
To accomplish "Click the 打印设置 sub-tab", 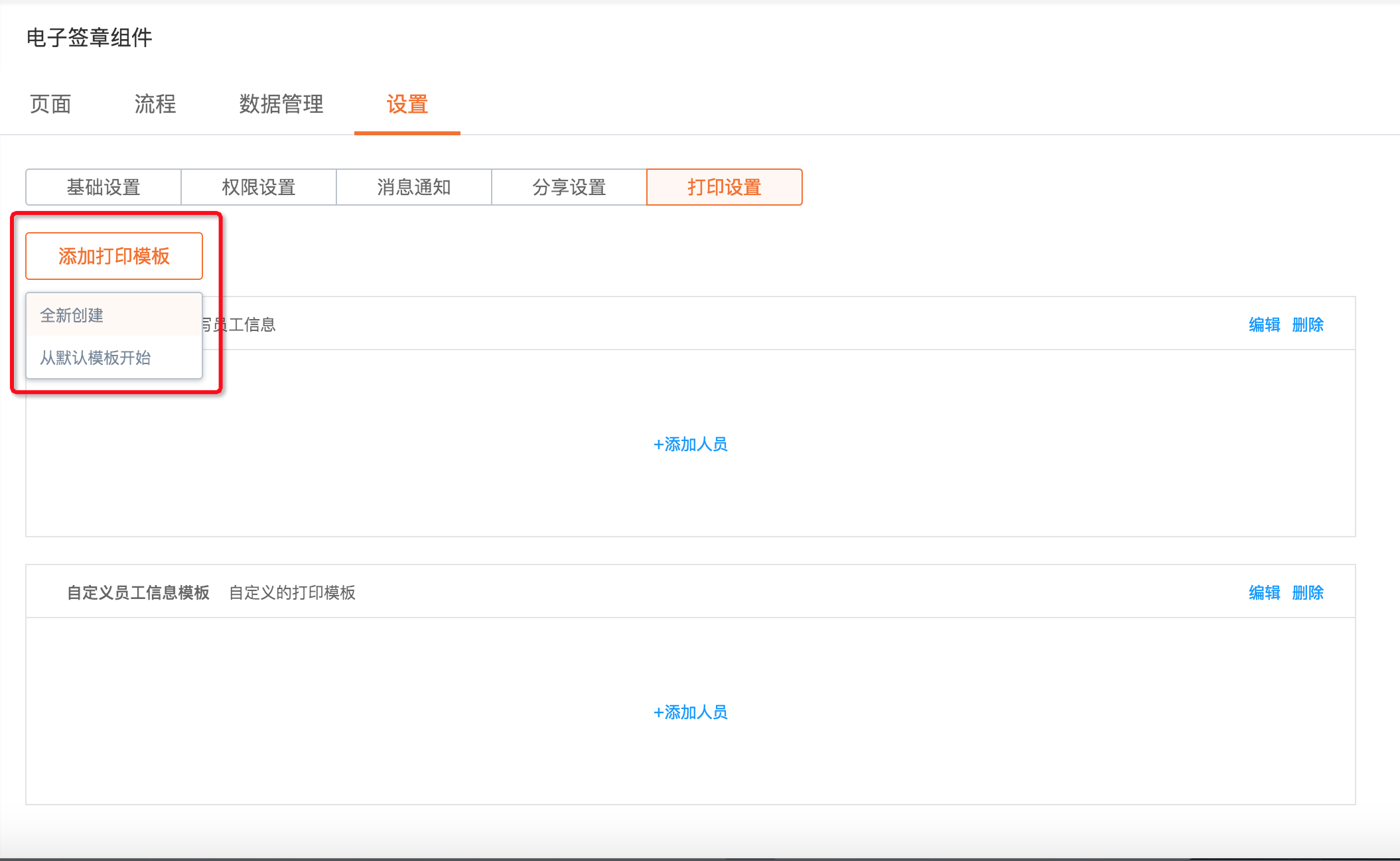I will [x=724, y=187].
